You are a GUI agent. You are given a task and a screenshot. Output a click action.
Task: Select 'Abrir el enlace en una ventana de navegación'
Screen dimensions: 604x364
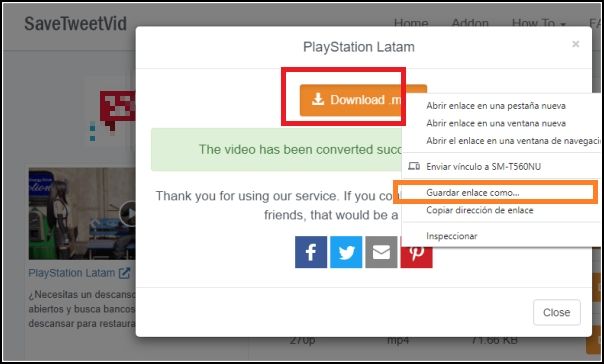[512, 141]
